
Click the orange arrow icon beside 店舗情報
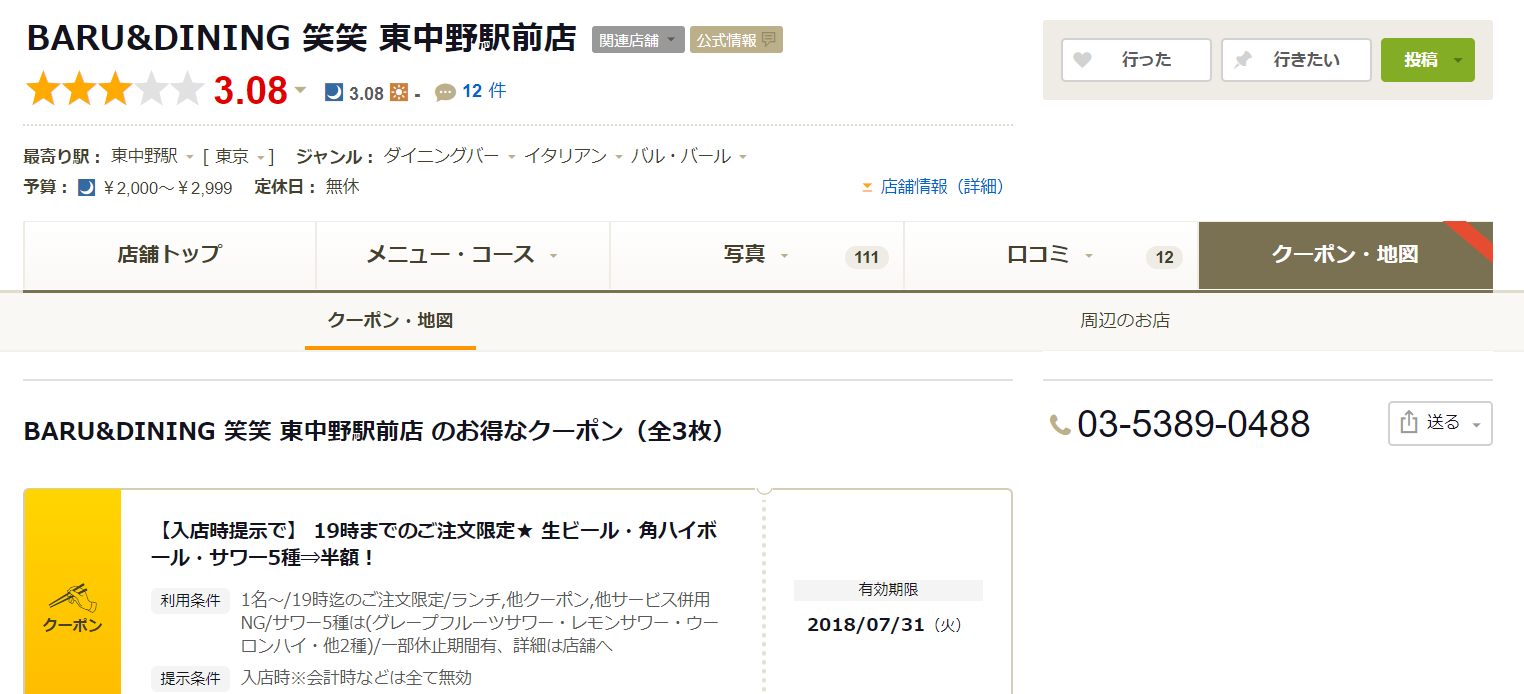[x=868, y=187]
